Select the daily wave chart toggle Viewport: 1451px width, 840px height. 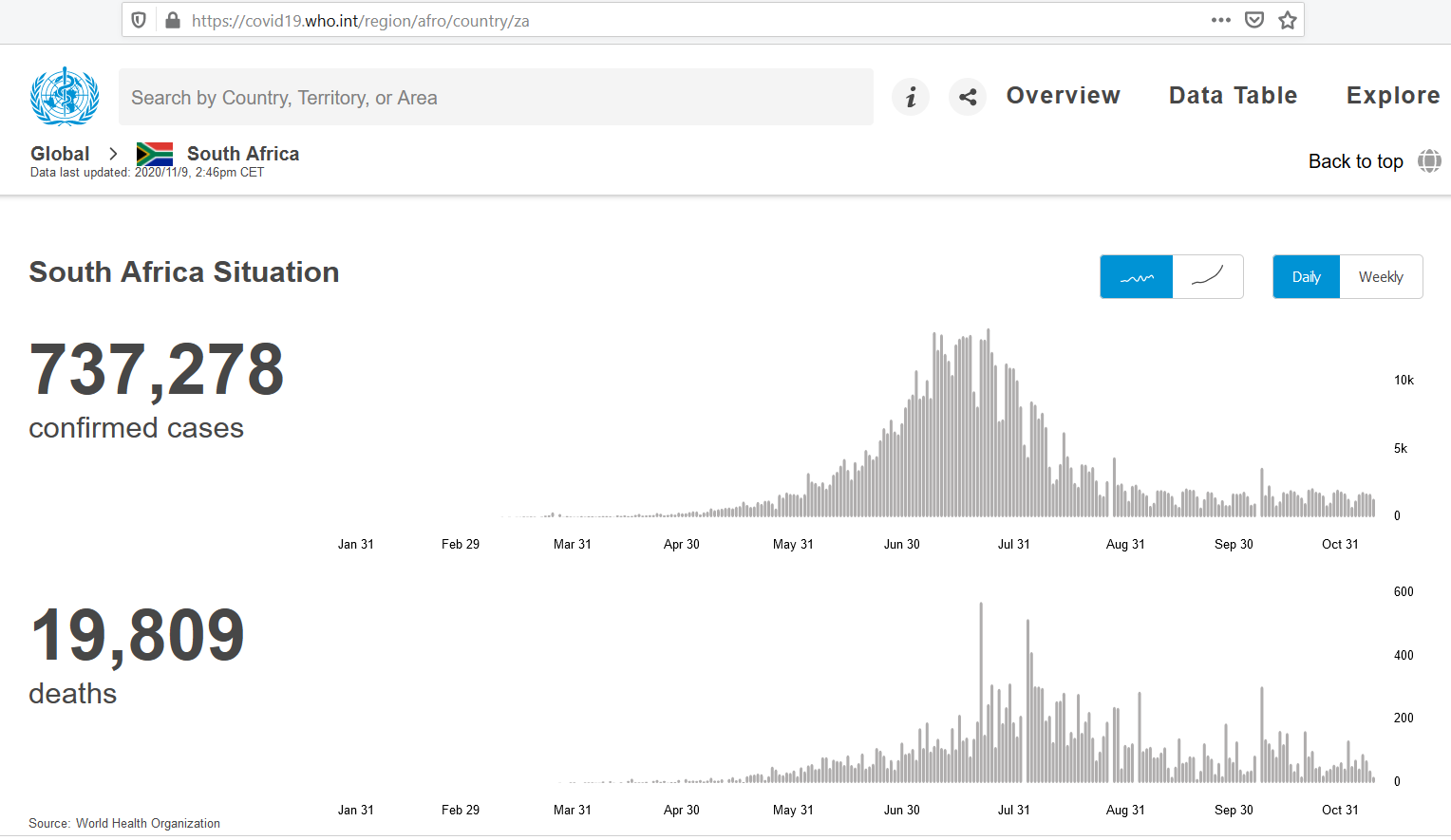pyautogui.click(x=1137, y=277)
